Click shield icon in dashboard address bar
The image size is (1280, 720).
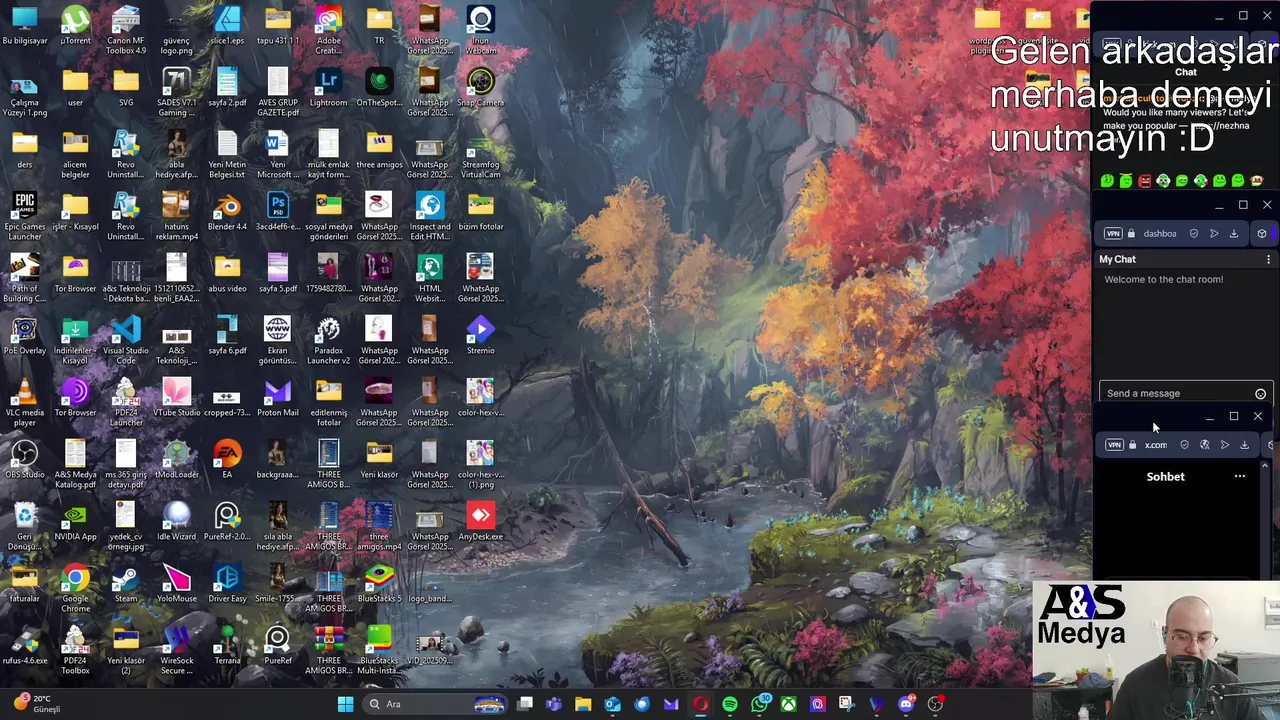point(1193,233)
